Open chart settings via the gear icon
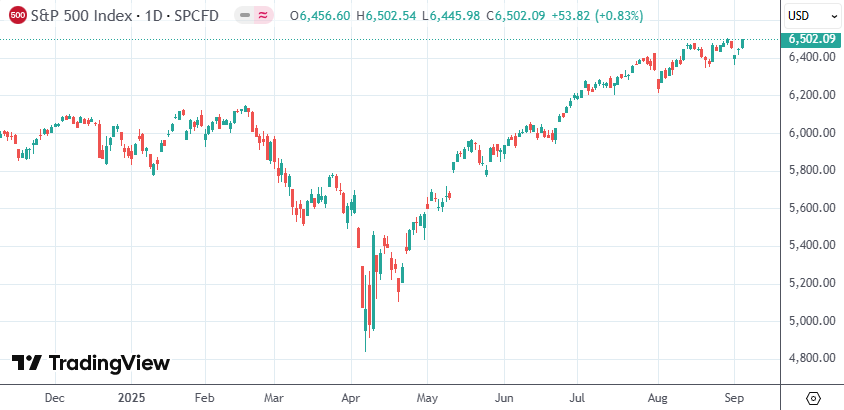Image resolution: width=844 pixels, height=410 pixels. tap(813, 397)
